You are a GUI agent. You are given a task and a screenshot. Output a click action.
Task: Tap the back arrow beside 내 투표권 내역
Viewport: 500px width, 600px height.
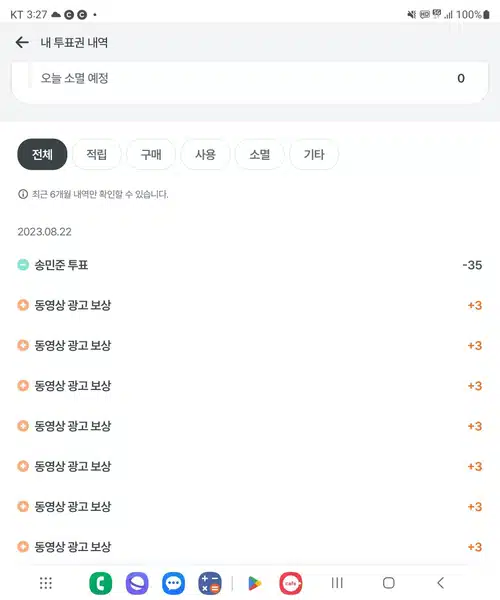[x=22, y=42]
